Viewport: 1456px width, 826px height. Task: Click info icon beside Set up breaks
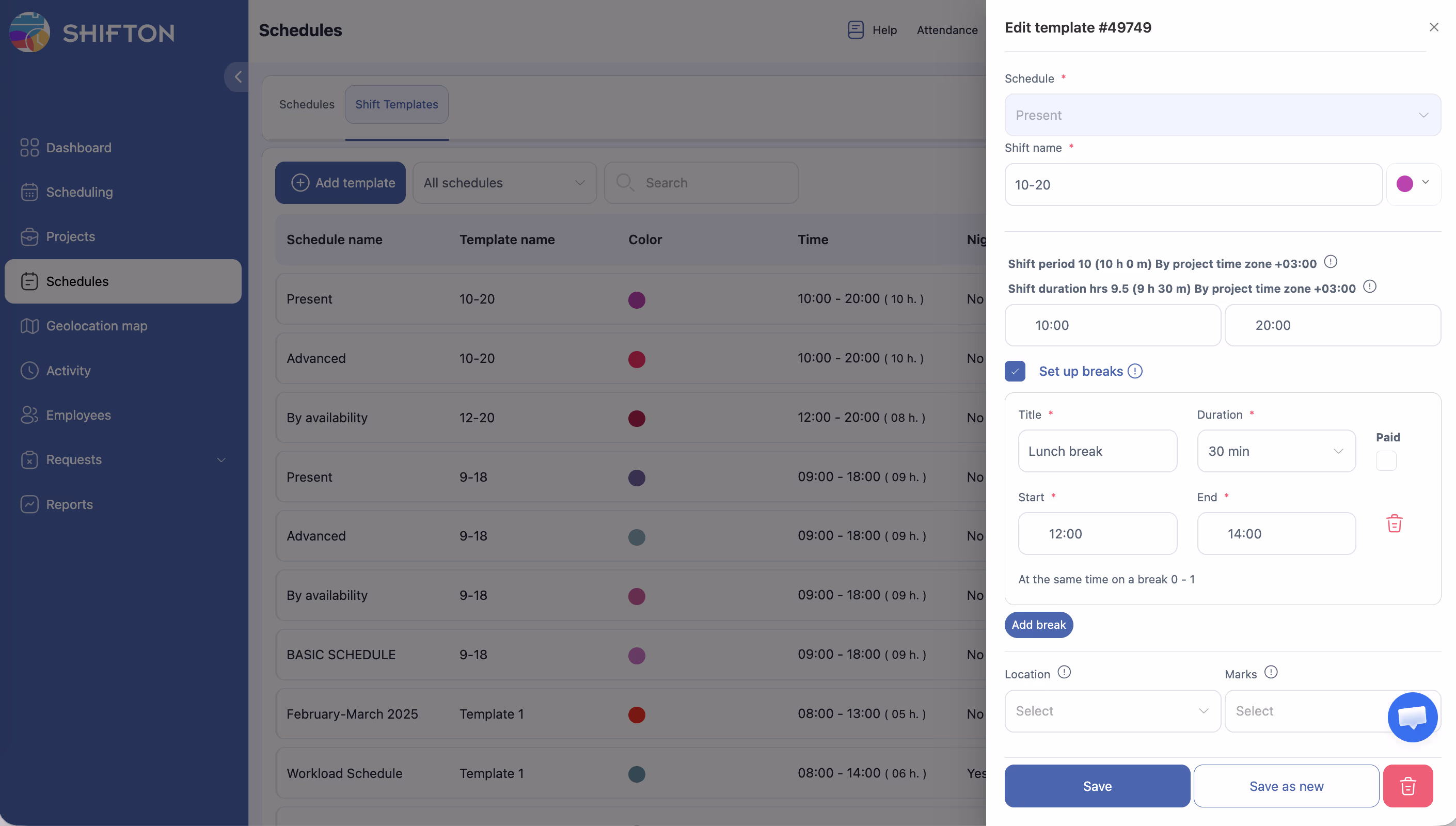(1135, 371)
